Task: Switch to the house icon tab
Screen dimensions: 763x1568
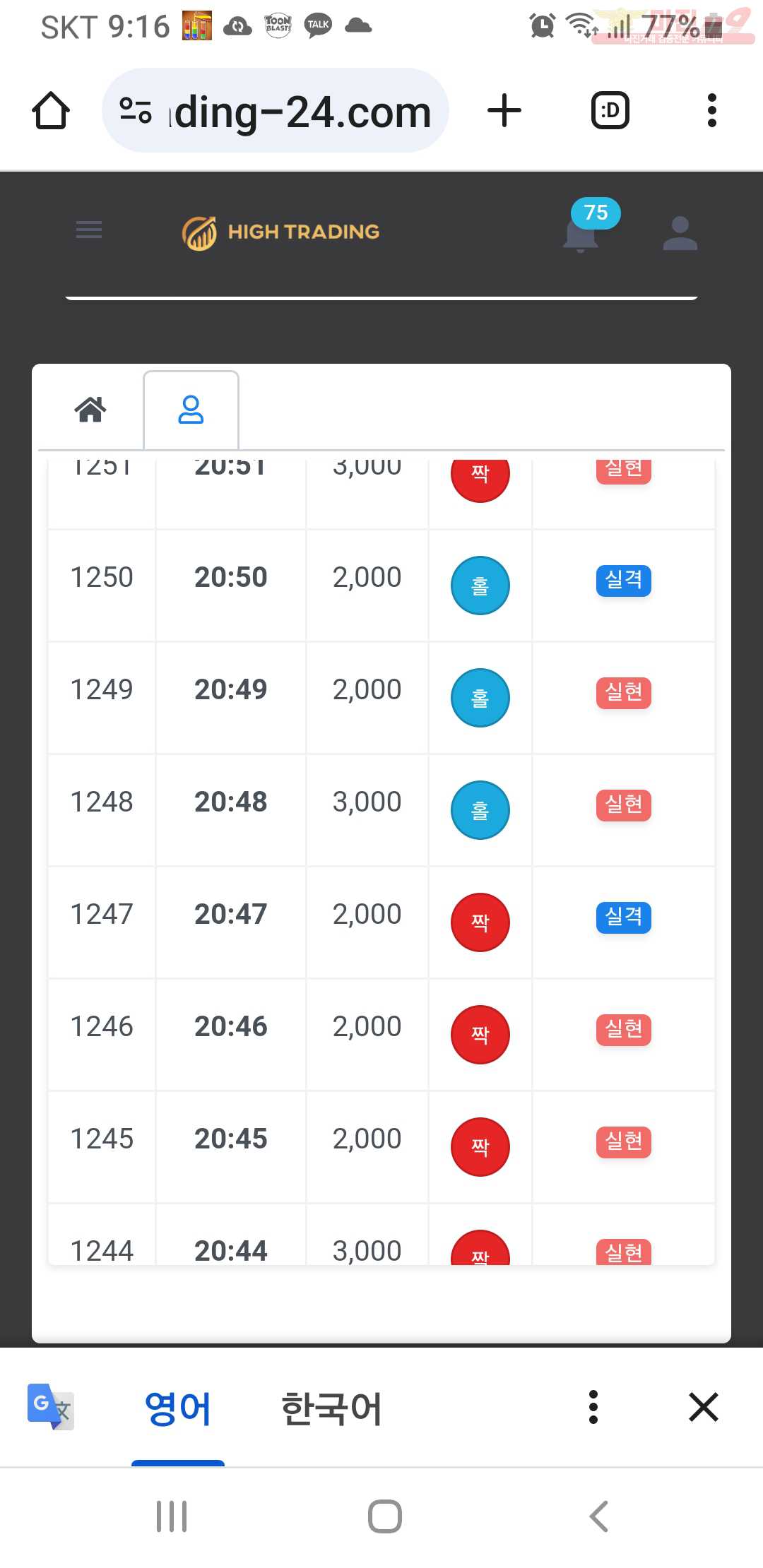Action: click(90, 409)
